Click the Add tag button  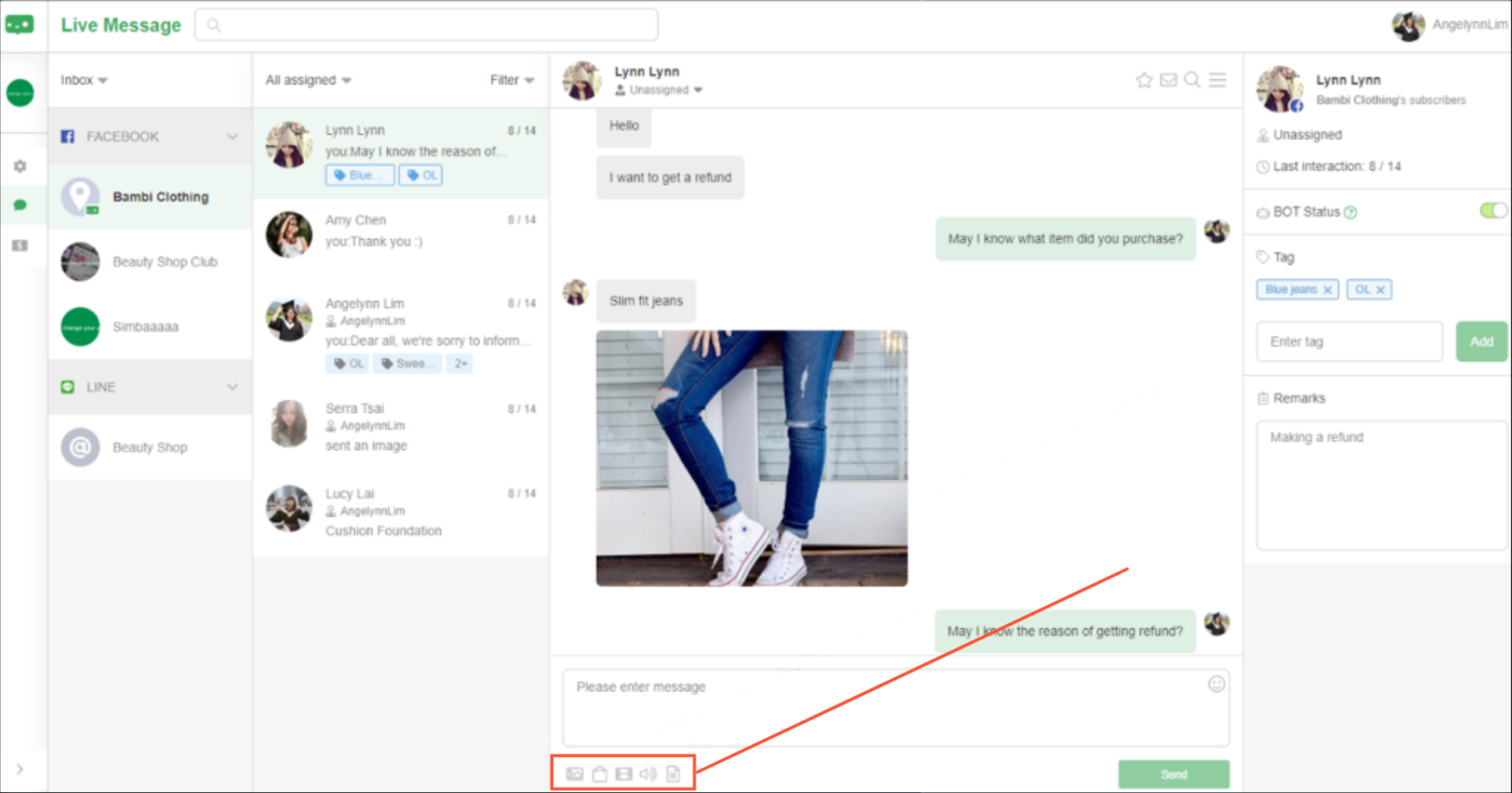pos(1481,342)
